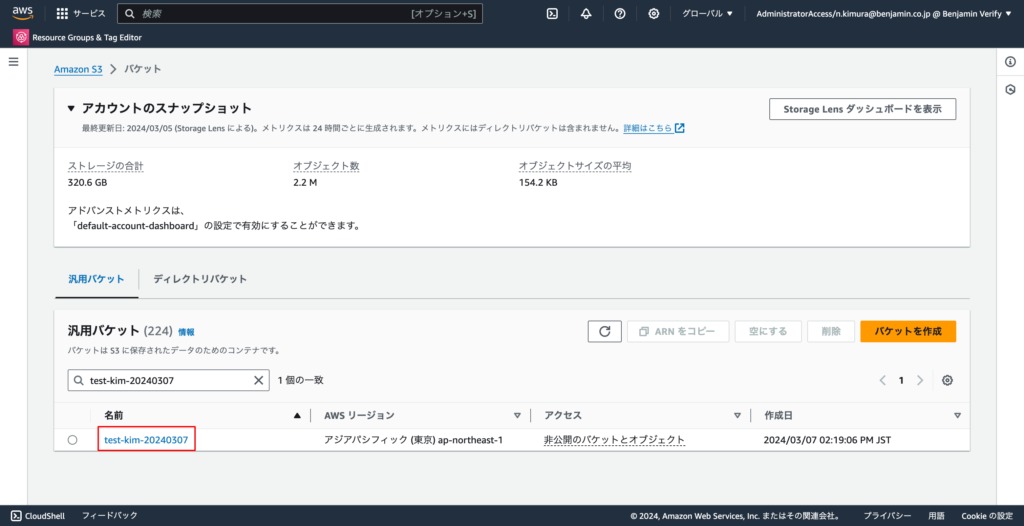Image resolution: width=1024 pixels, height=526 pixels.
Task: Select the test-kim-20240307 bucket radio button
Action: 72,440
